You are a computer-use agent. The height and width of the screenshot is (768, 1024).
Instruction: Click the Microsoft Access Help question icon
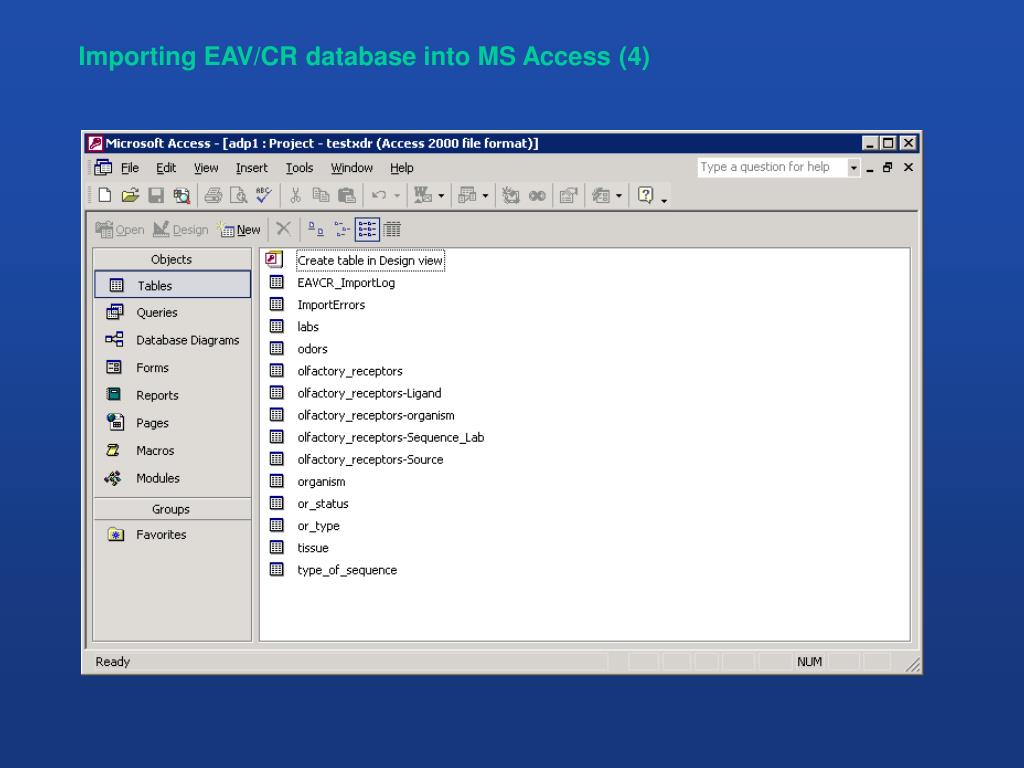(x=645, y=195)
